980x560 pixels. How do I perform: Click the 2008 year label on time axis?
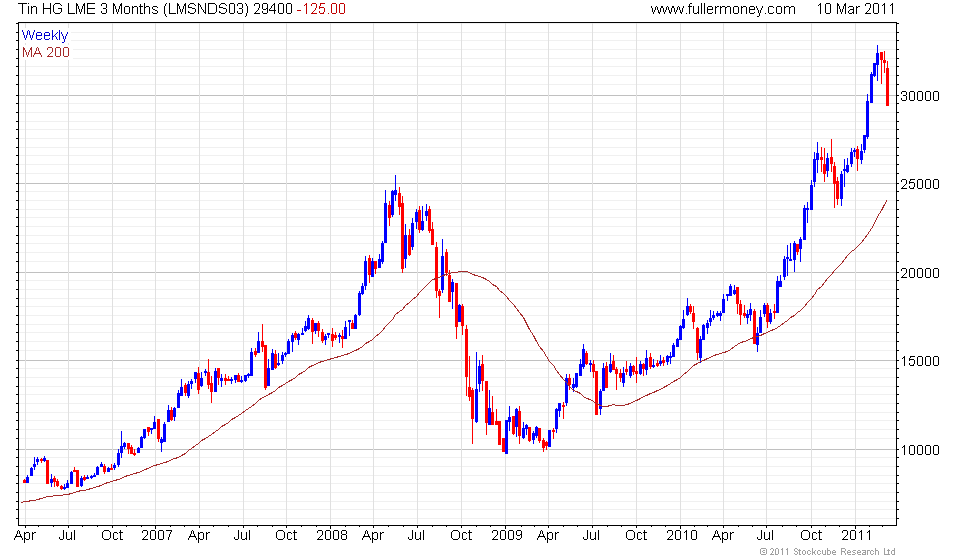[331, 536]
